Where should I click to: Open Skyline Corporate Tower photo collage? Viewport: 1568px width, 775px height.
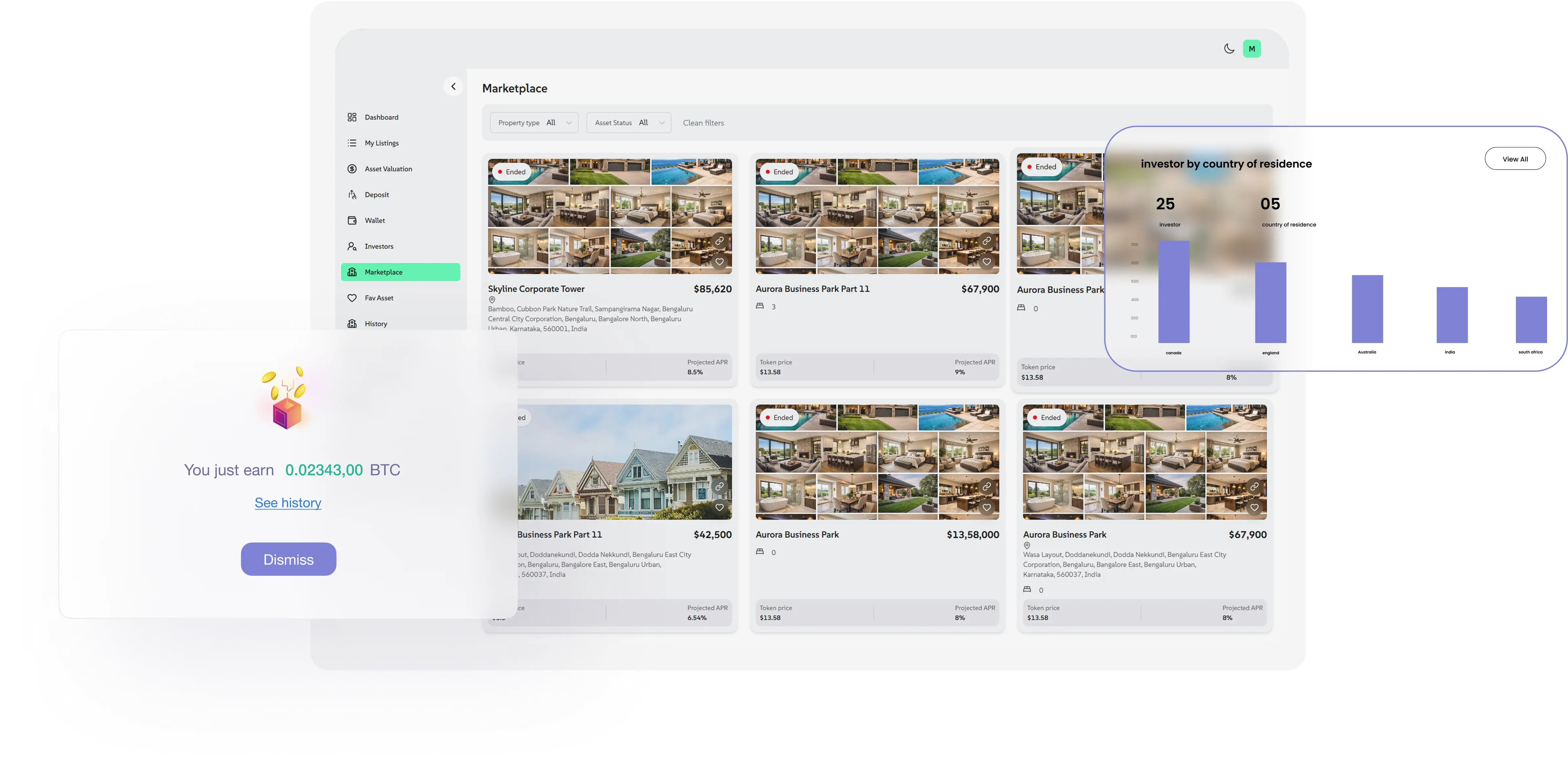click(610, 217)
